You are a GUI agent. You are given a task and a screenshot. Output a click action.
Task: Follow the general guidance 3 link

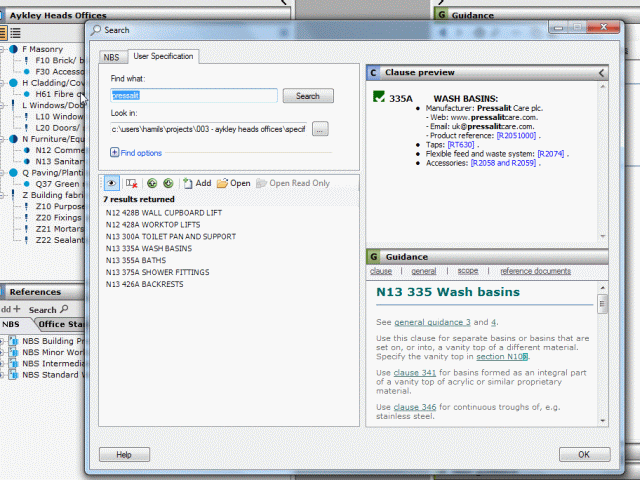(432, 322)
